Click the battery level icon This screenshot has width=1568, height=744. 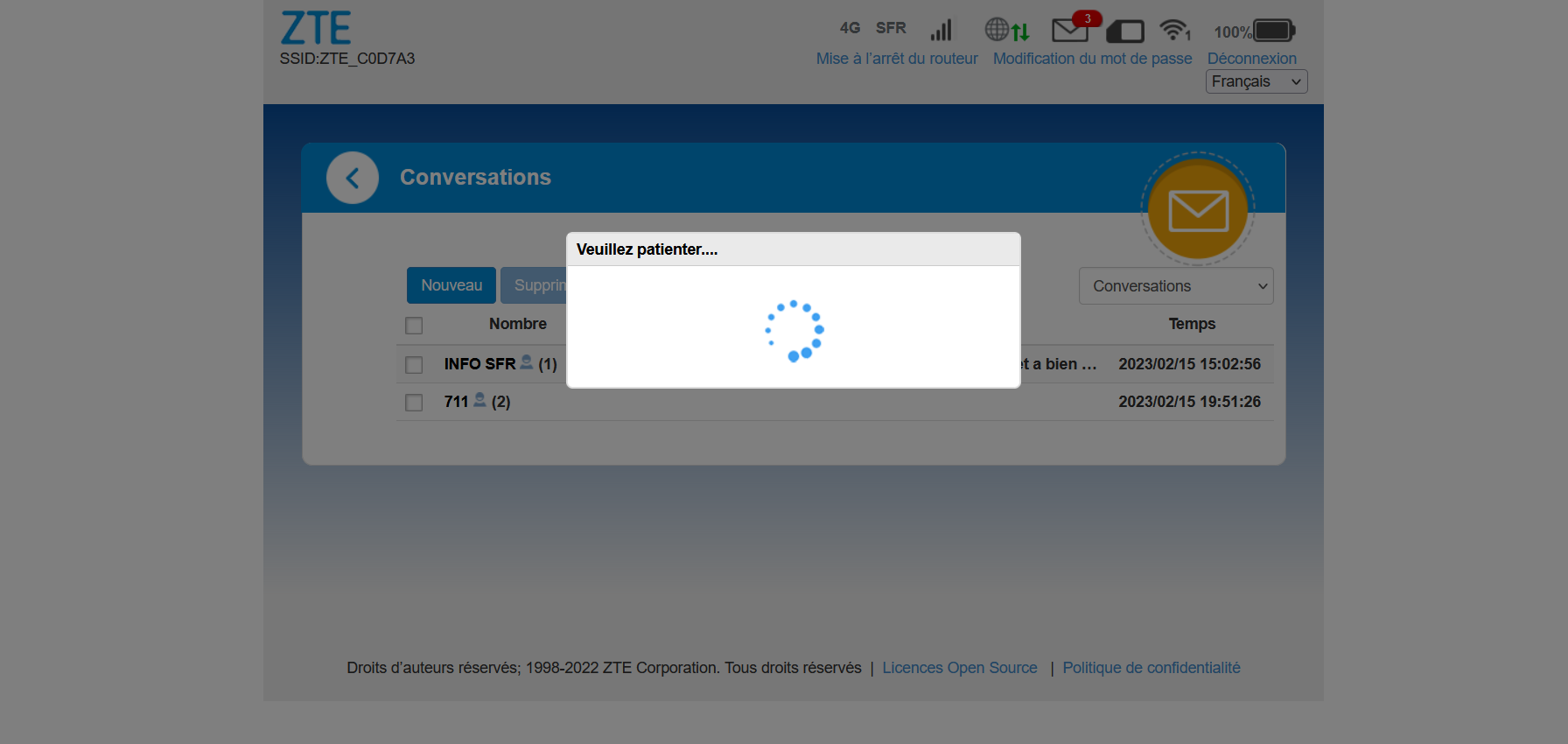1274,31
